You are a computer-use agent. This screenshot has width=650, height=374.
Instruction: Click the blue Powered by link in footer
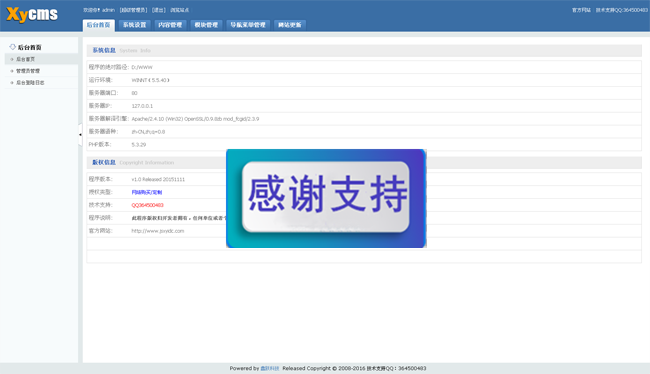pos(269,368)
